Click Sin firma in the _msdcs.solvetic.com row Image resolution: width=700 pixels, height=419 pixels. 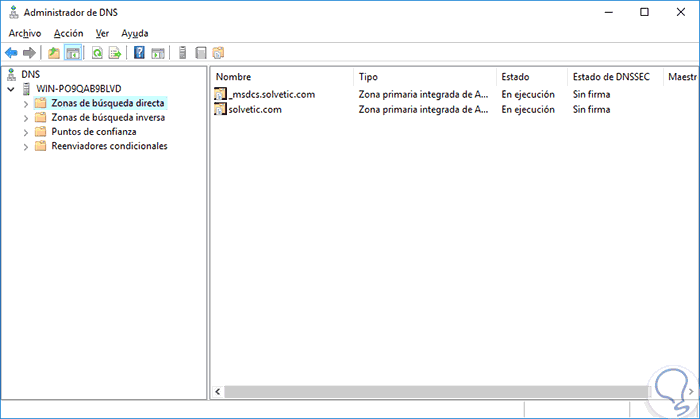click(591, 95)
